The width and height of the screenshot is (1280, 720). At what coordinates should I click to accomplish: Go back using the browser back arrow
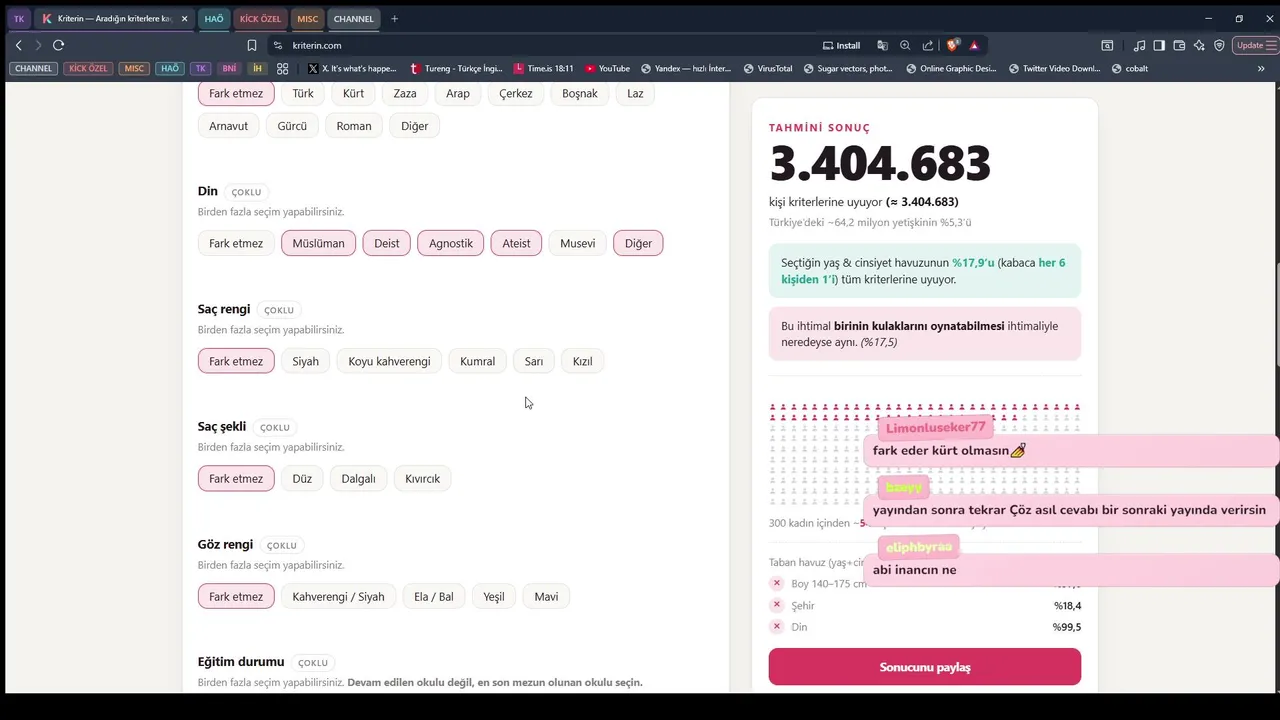point(18,45)
